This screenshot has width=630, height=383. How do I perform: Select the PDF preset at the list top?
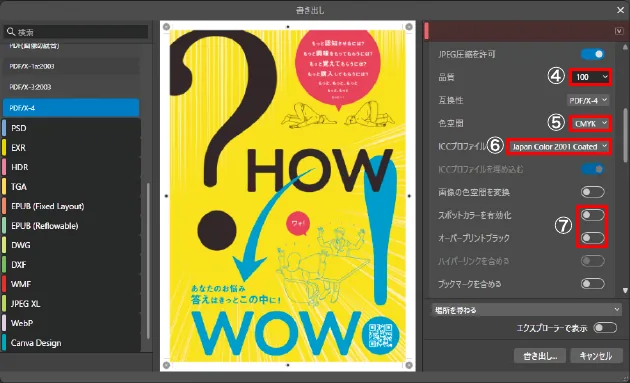(71, 47)
